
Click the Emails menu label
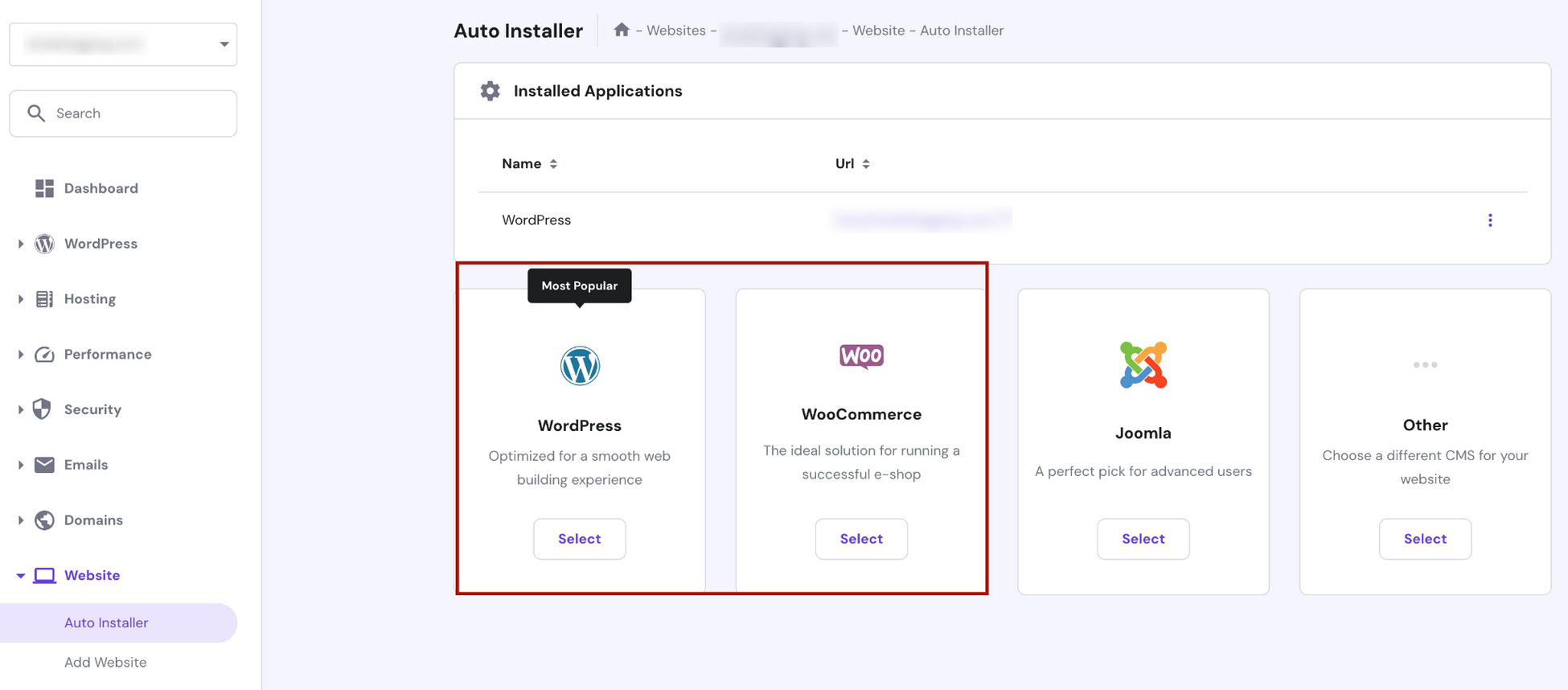[86, 465]
